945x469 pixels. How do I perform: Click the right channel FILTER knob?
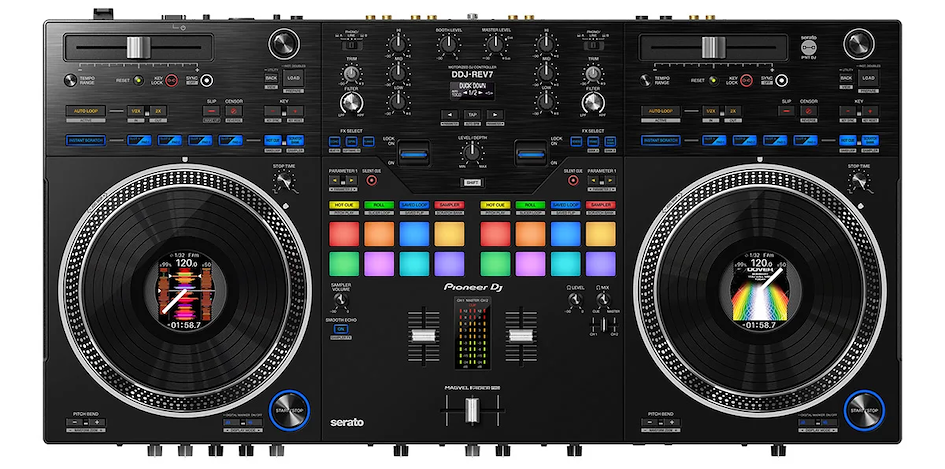[x=593, y=103]
